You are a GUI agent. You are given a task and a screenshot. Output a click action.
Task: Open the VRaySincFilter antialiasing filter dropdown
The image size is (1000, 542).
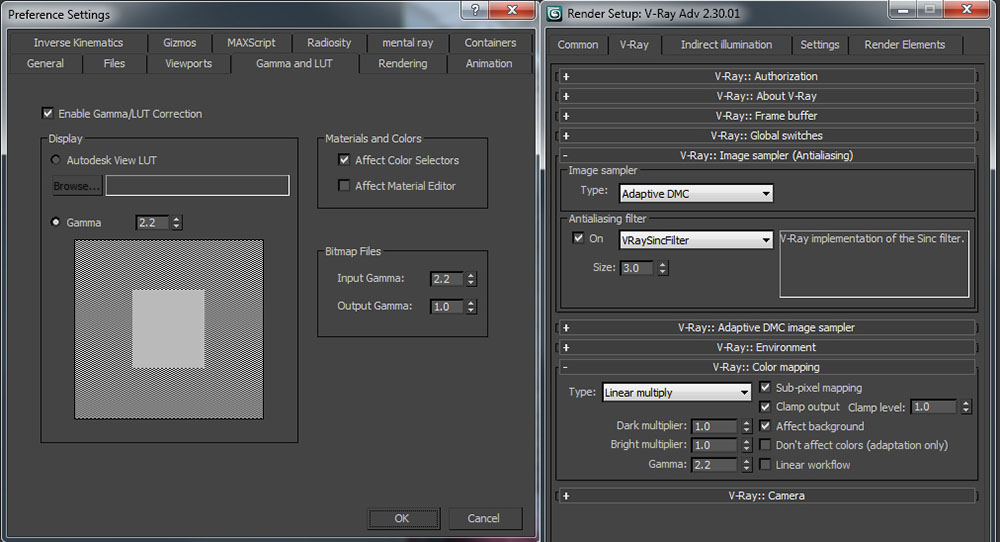[x=696, y=240]
